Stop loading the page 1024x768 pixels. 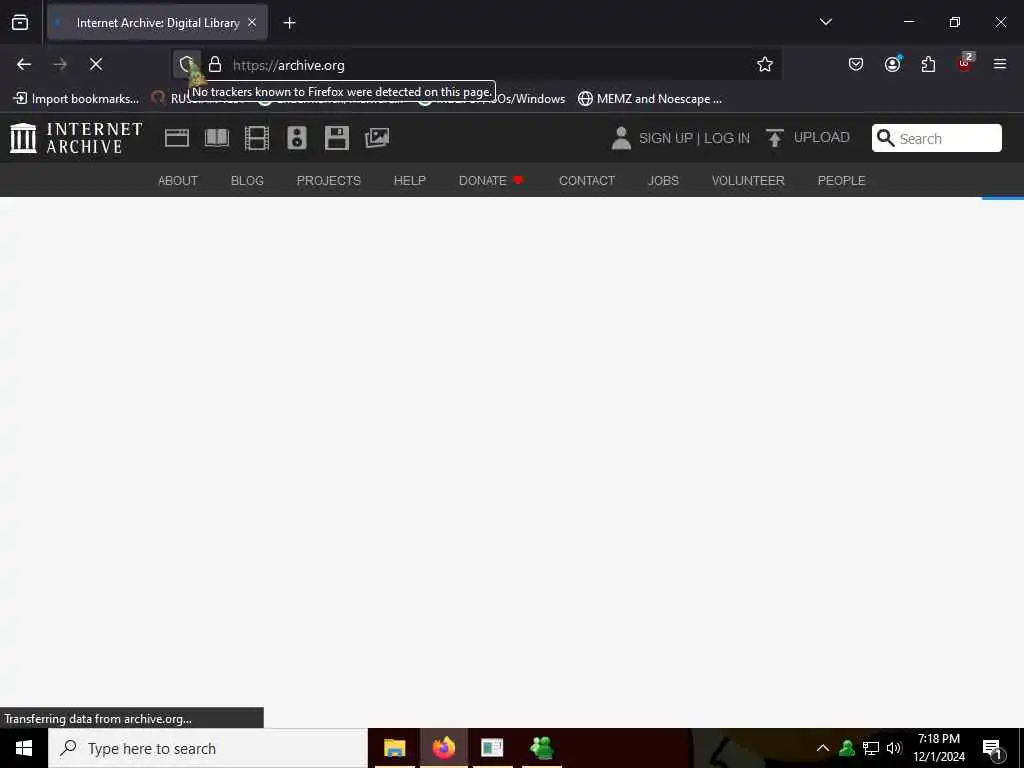point(96,64)
